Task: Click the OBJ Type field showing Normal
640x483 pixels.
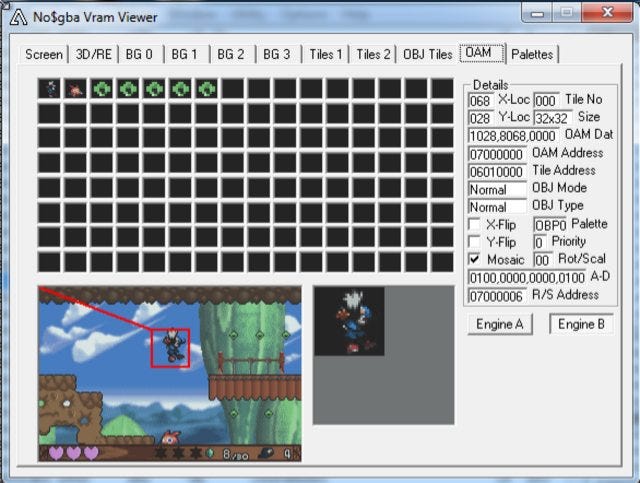Action: pos(497,207)
